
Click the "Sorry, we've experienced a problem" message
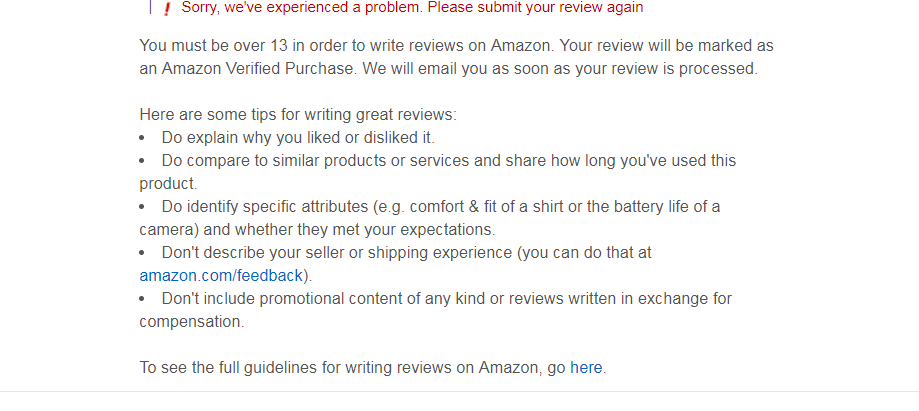point(412,7)
